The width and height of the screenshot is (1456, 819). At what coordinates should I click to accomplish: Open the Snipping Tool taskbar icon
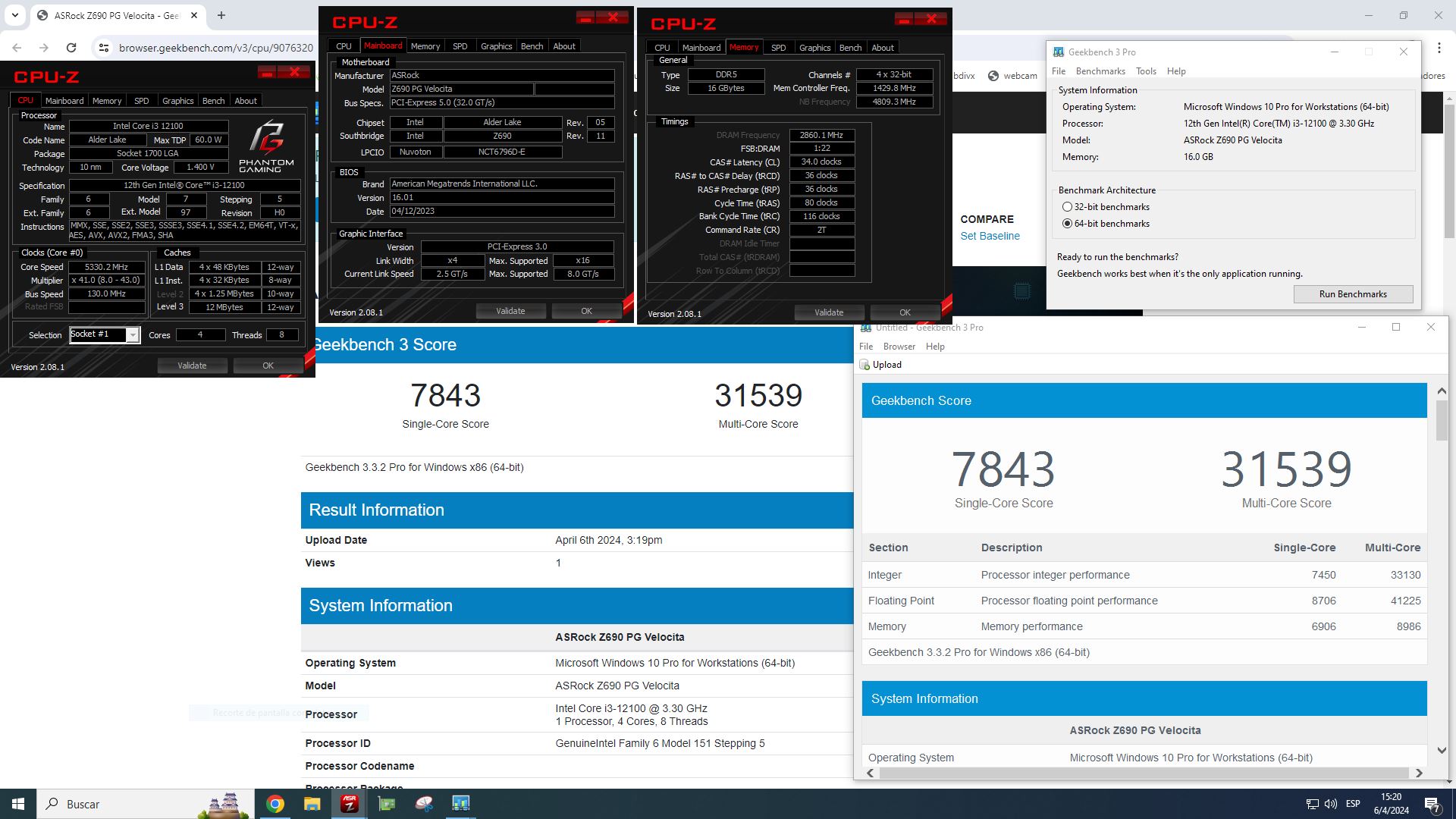(424, 804)
